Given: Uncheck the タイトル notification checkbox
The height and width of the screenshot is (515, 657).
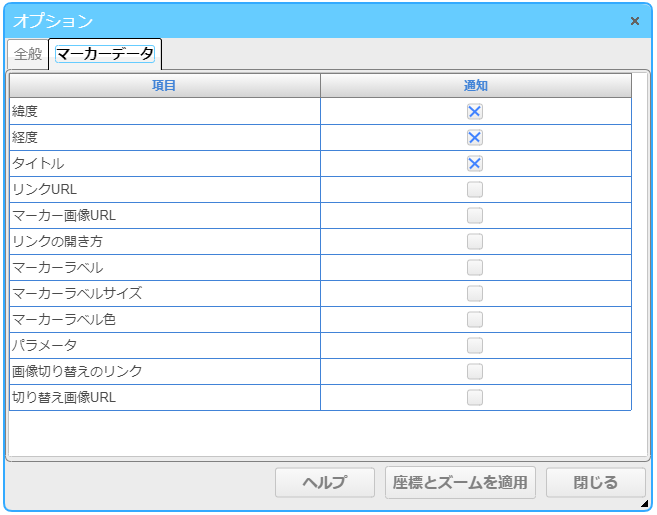Looking at the screenshot, I should pos(475,163).
